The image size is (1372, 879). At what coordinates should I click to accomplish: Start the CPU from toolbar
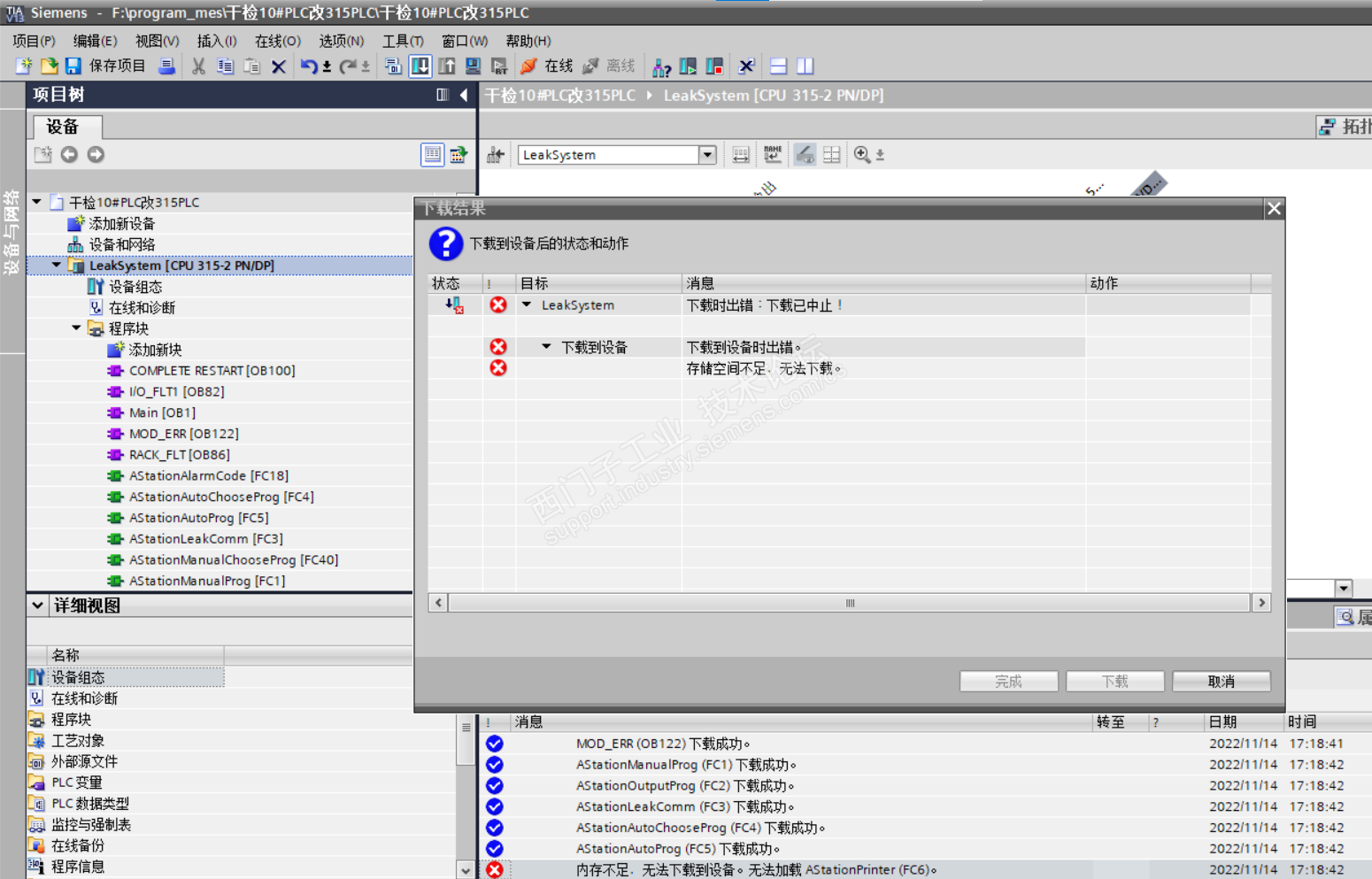pos(688,66)
